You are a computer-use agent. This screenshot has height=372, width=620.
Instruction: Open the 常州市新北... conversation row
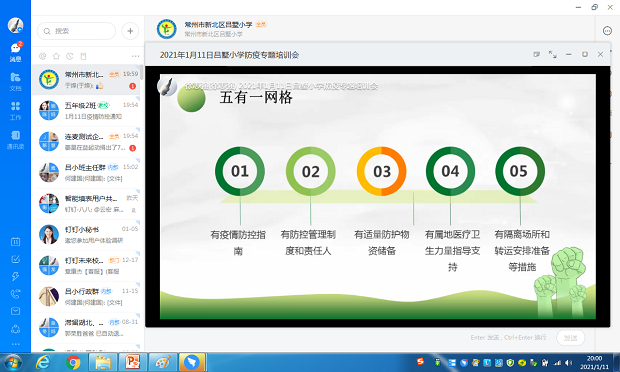[x=87, y=80]
